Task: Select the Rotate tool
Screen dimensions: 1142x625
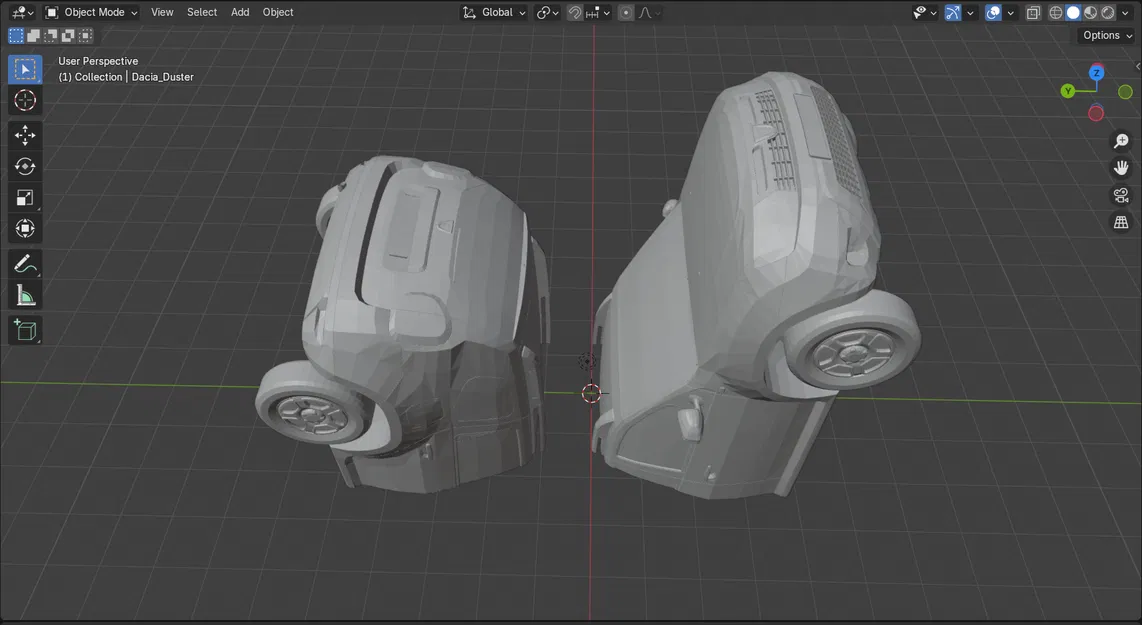Action: [25, 166]
